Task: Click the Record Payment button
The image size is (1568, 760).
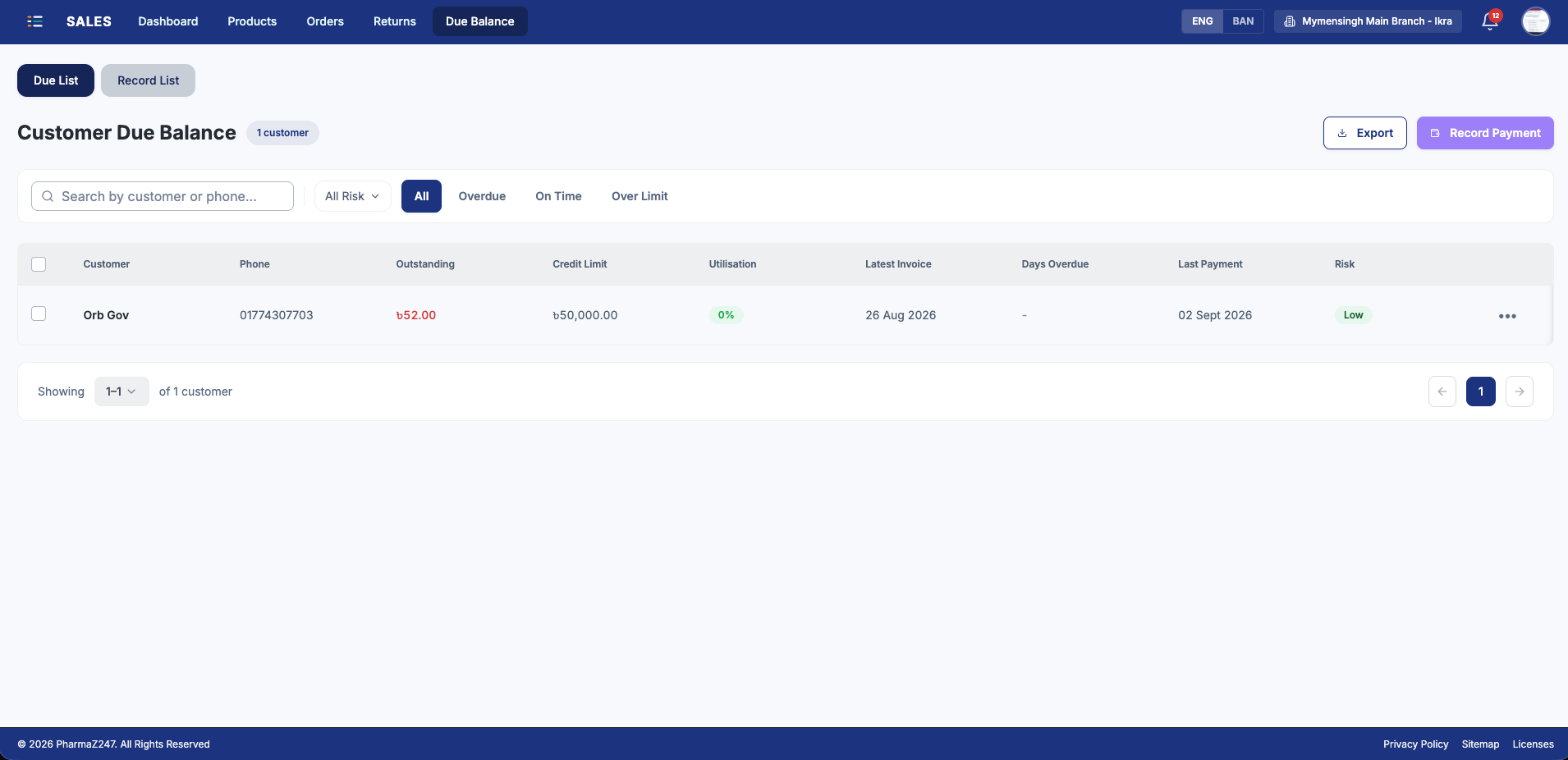Action: pos(1485,133)
